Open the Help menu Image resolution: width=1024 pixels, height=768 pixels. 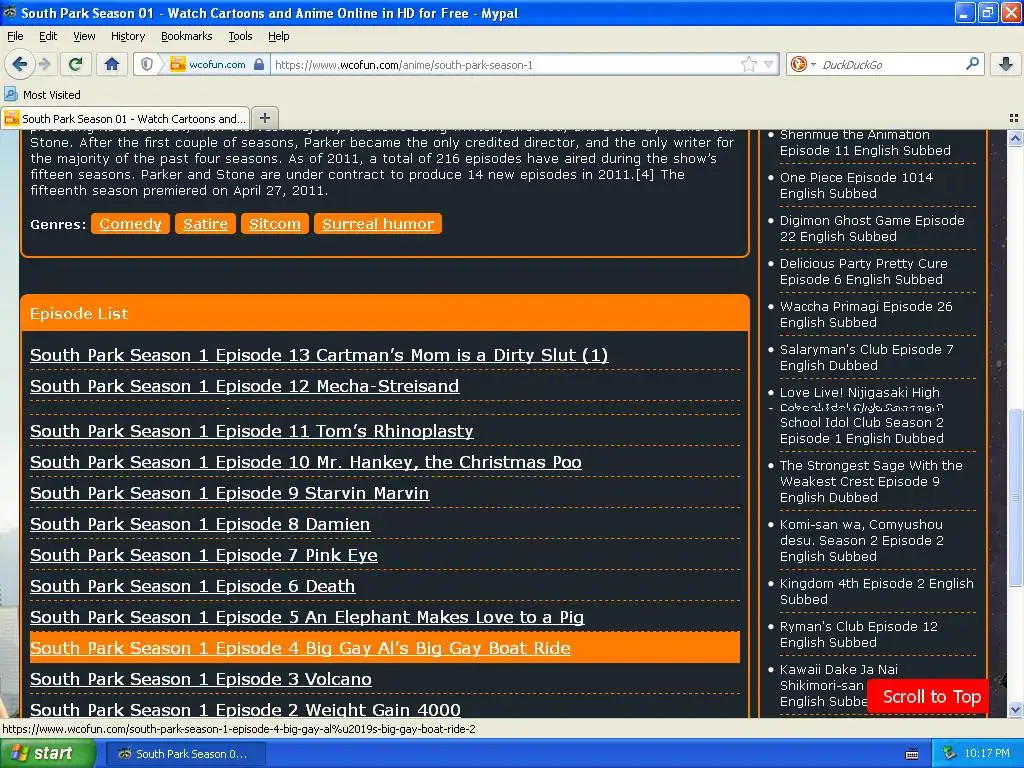(x=278, y=36)
